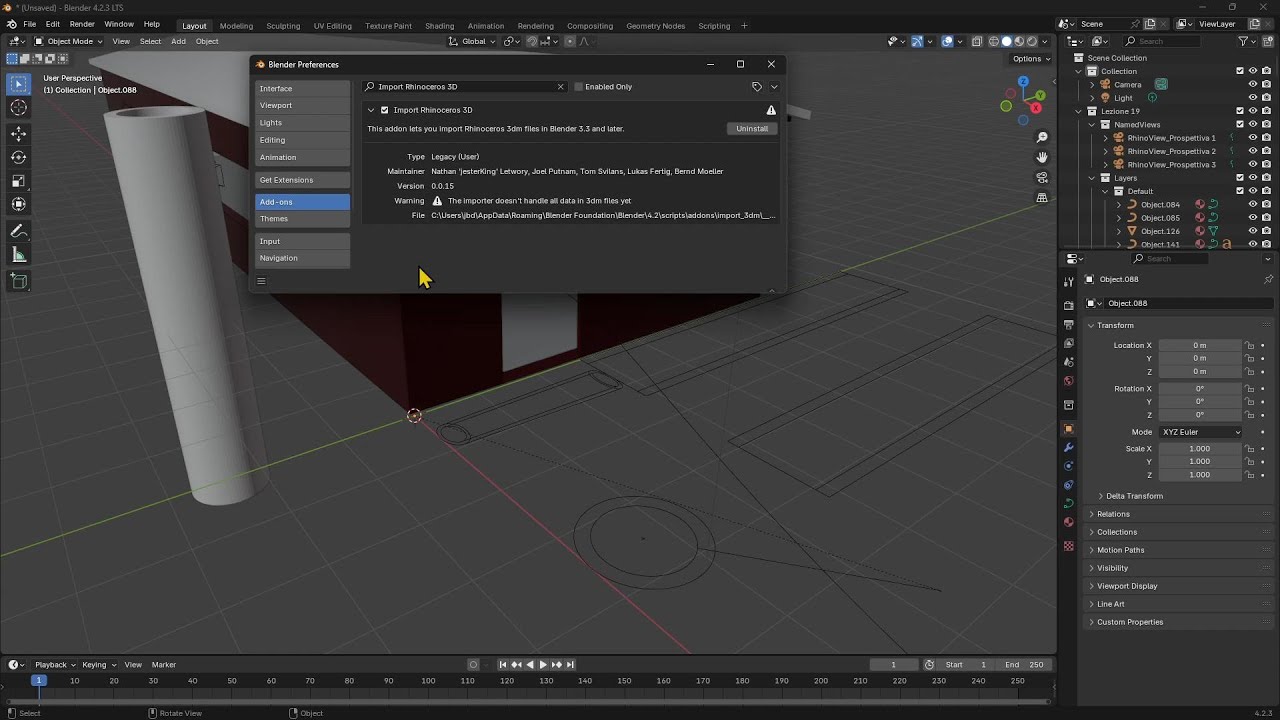Toggle X-ray display in viewport header
Viewport: 1280px width, 720px height.
click(x=979, y=41)
